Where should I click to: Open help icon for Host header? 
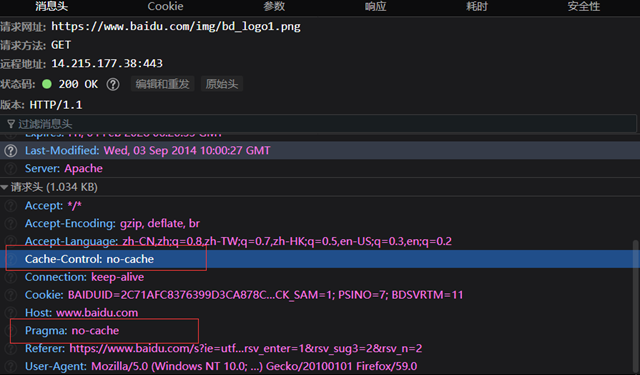coord(11,313)
